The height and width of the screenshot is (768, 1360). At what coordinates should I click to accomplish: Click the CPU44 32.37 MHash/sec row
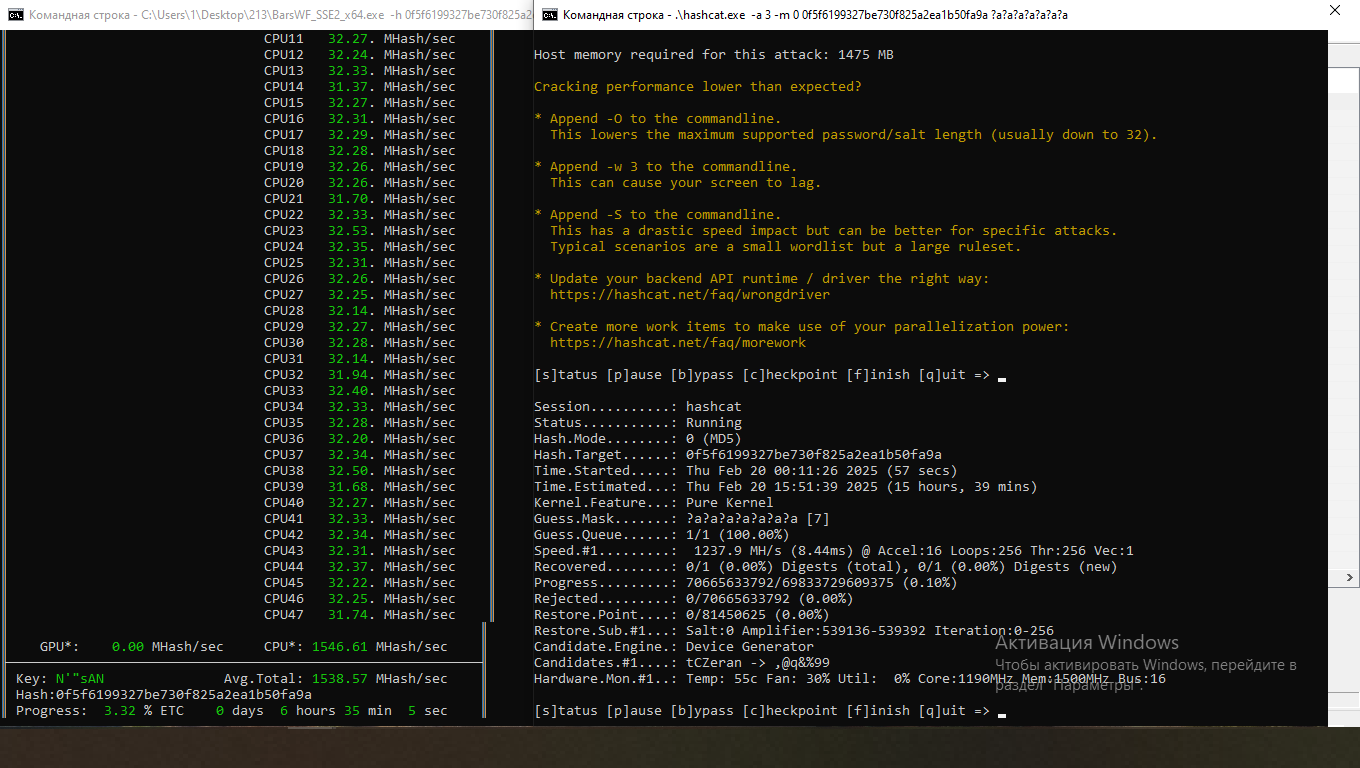tap(360, 567)
